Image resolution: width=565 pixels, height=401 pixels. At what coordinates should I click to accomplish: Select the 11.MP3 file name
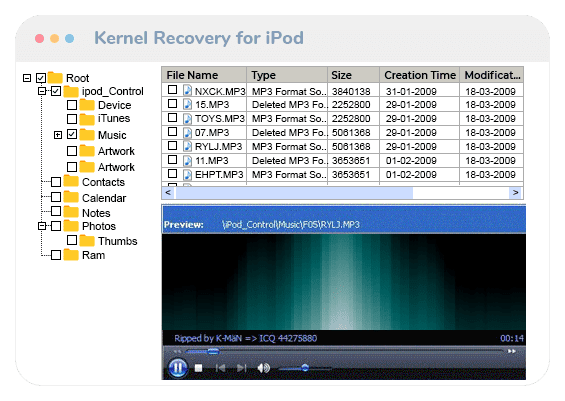[x=212, y=161]
